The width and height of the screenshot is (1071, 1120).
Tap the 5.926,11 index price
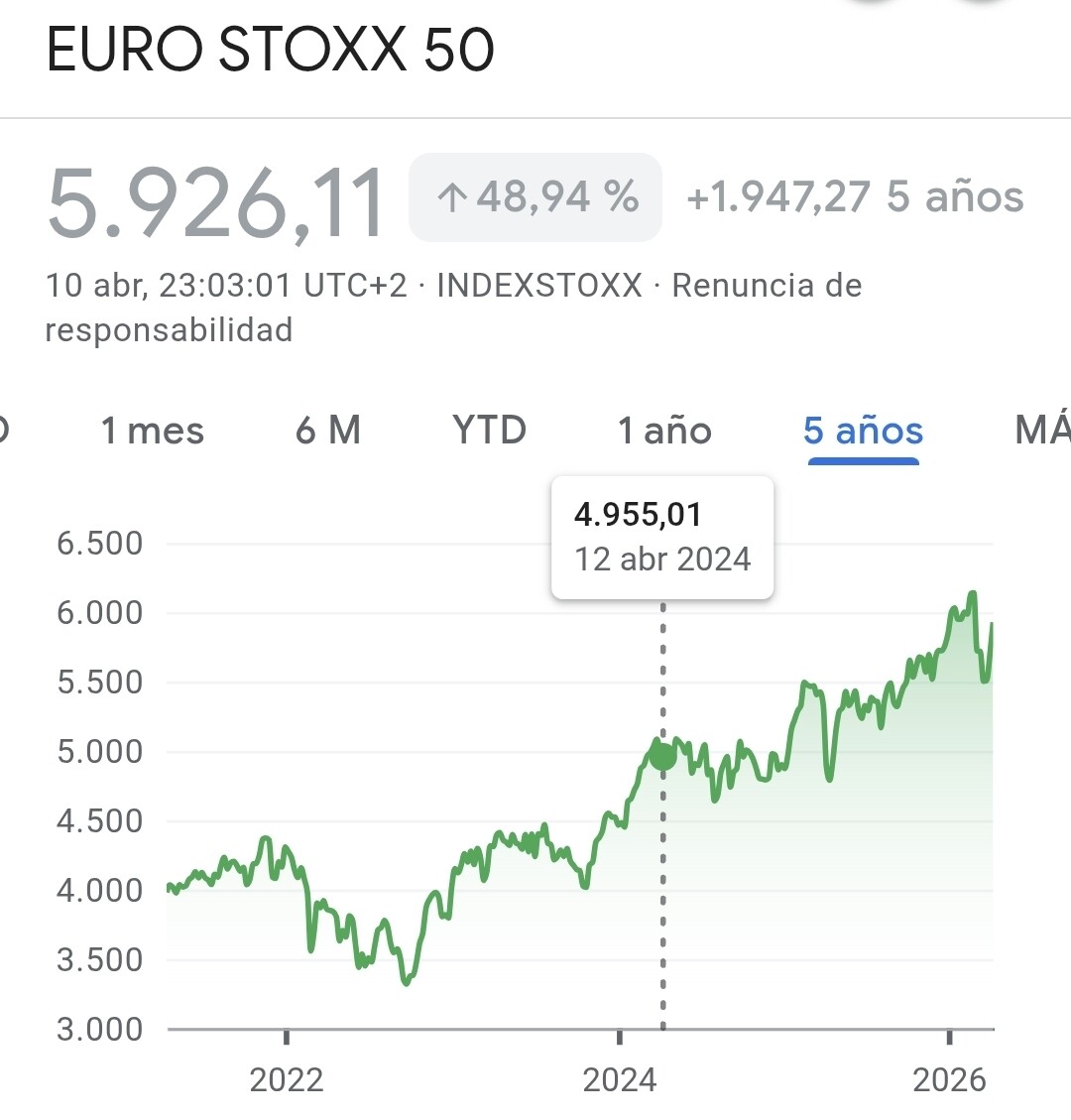(x=216, y=203)
